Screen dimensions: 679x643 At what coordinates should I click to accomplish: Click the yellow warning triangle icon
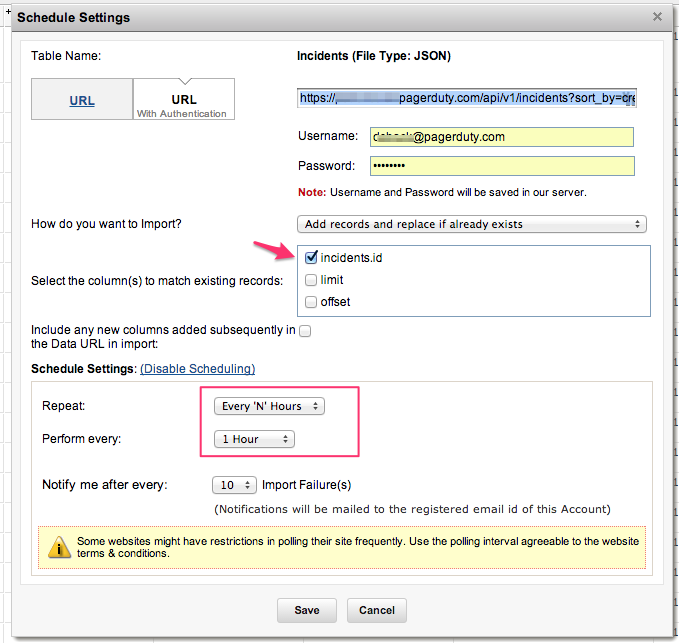pos(62,547)
